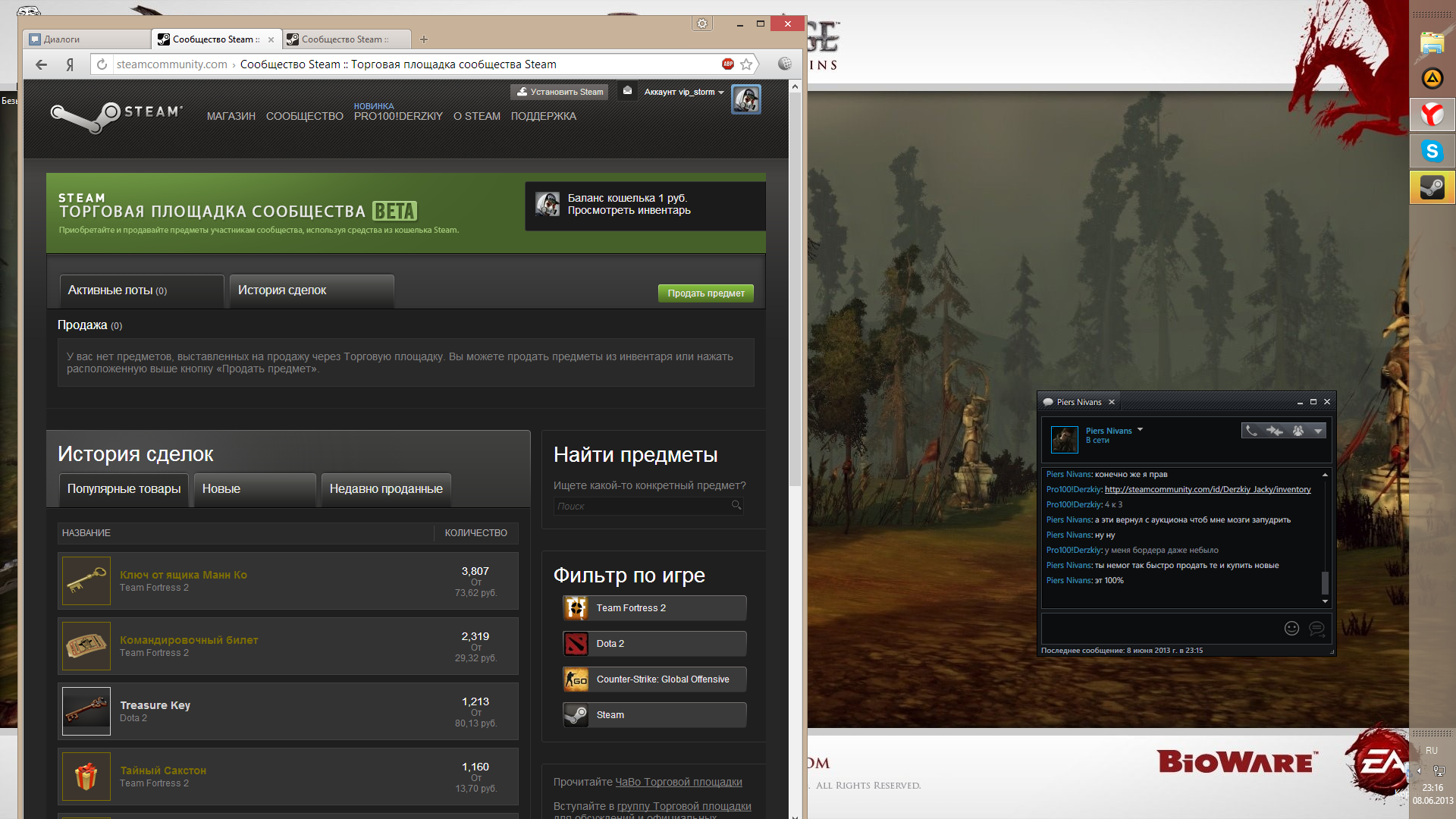Click the search magnifier in 'Поиск' field

(x=736, y=505)
